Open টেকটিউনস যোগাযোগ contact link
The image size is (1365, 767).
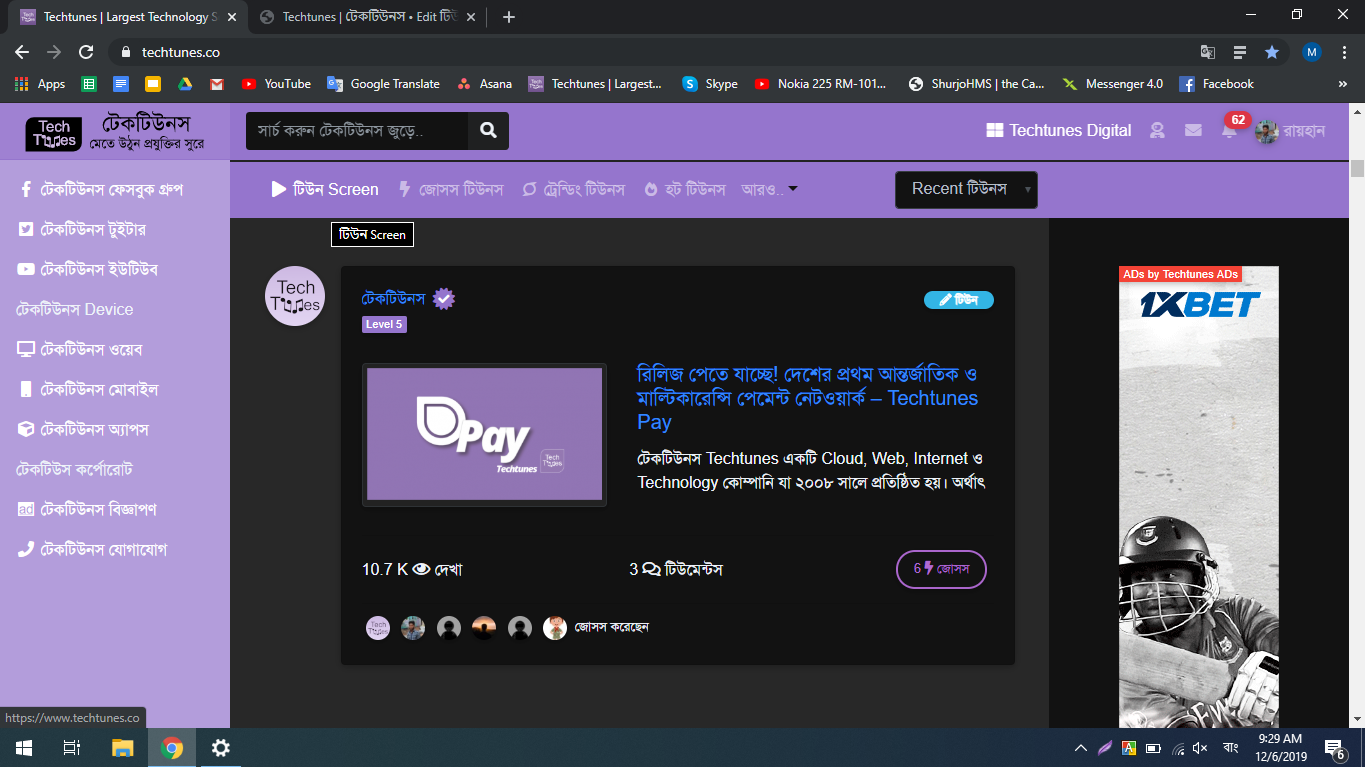[92, 549]
